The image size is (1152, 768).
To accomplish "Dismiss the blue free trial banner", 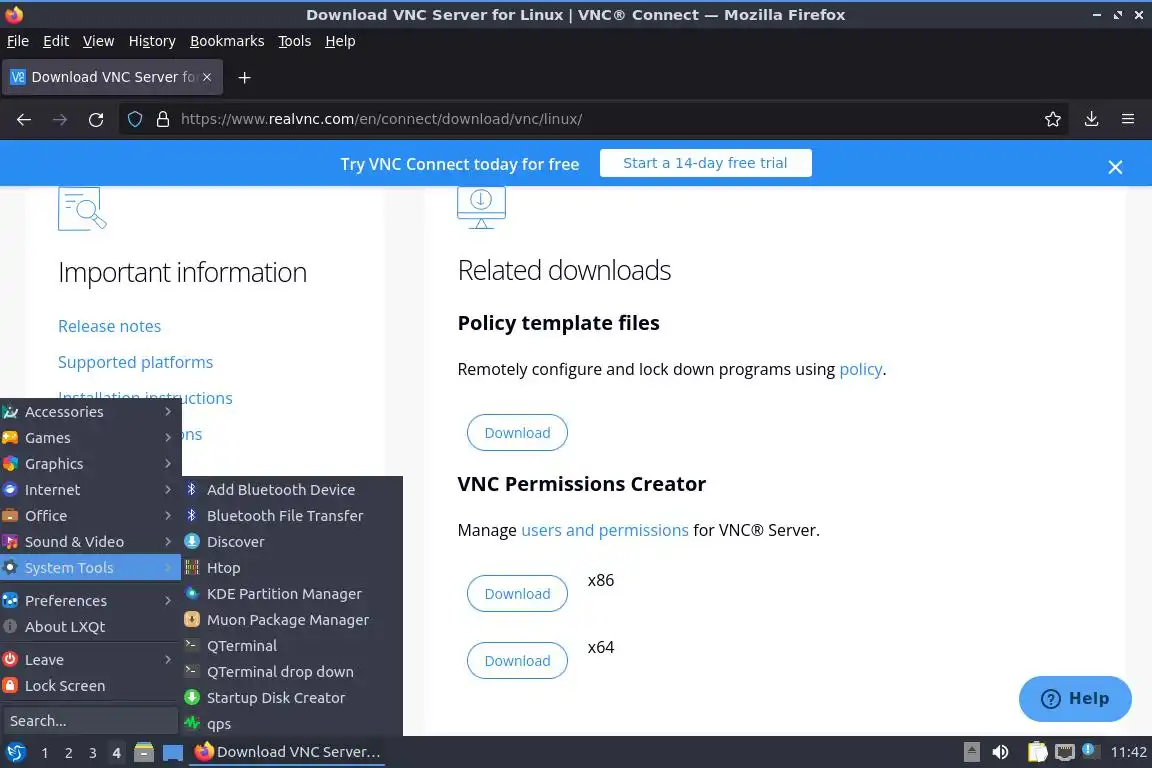I will [1115, 167].
